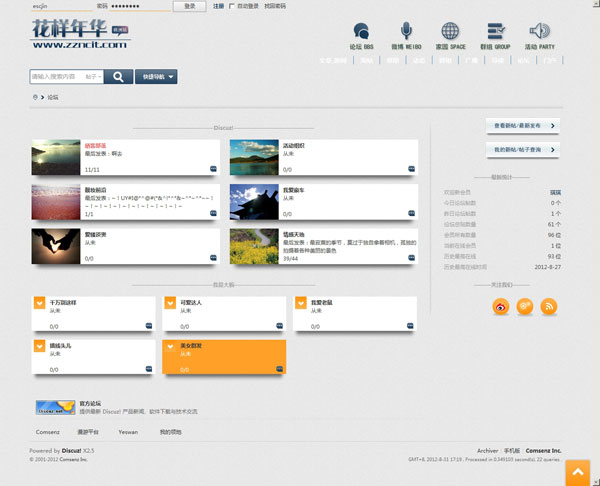Open the Yeswan friend link
The image size is (600, 486).
point(128,432)
